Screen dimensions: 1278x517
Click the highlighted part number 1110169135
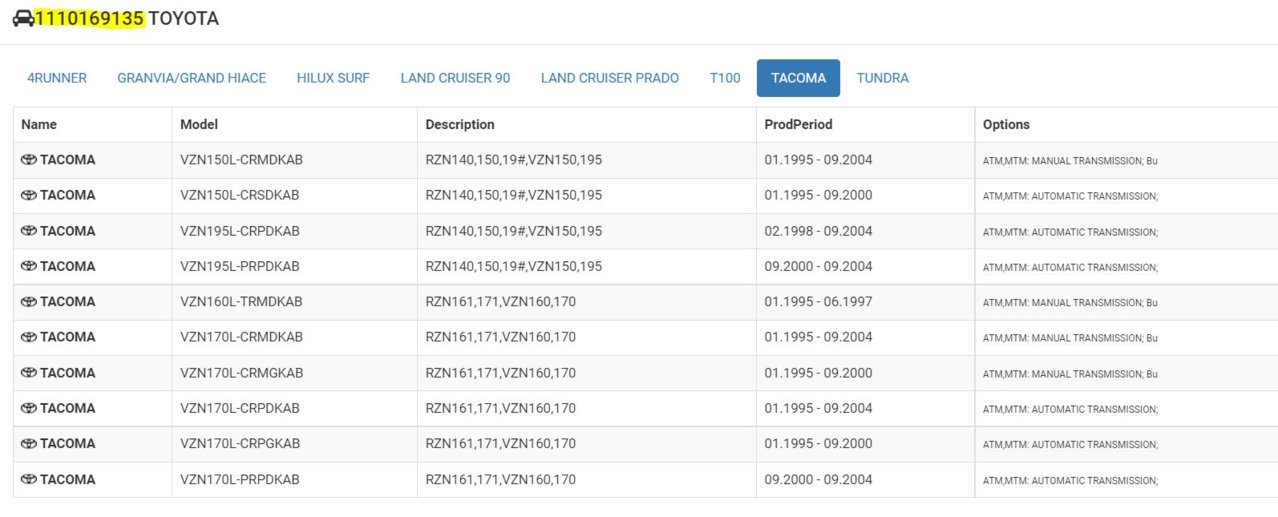coord(90,18)
